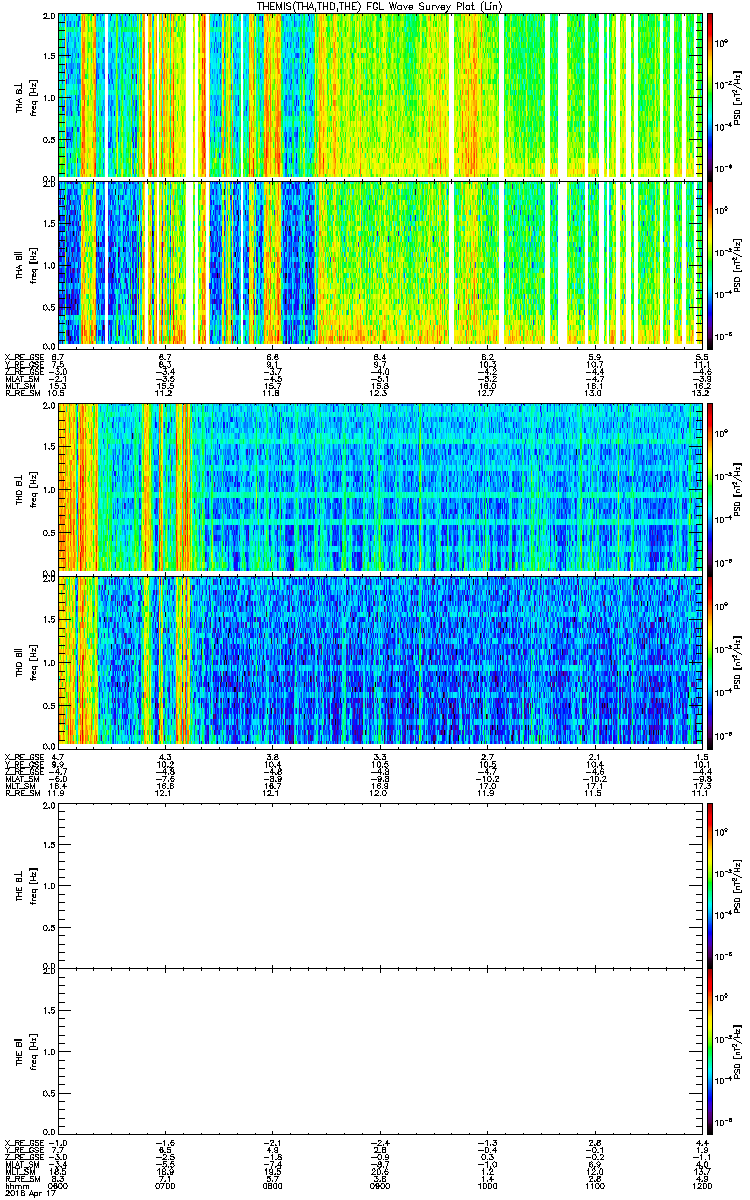Viewport: 750px width, 1200px height.
Task: Click the PSD color bar beside THA B-perpendicular
Action: coord(710,95)
